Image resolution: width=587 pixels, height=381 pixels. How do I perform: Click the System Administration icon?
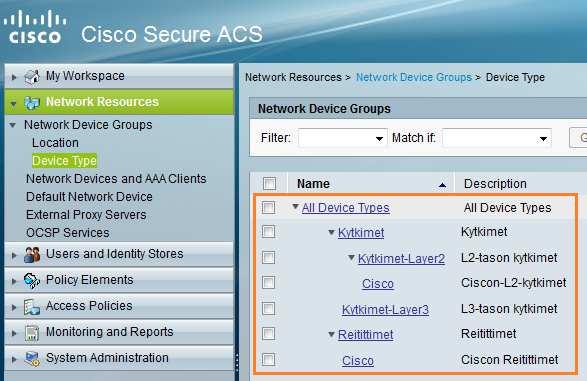click(x=32, y=359)
